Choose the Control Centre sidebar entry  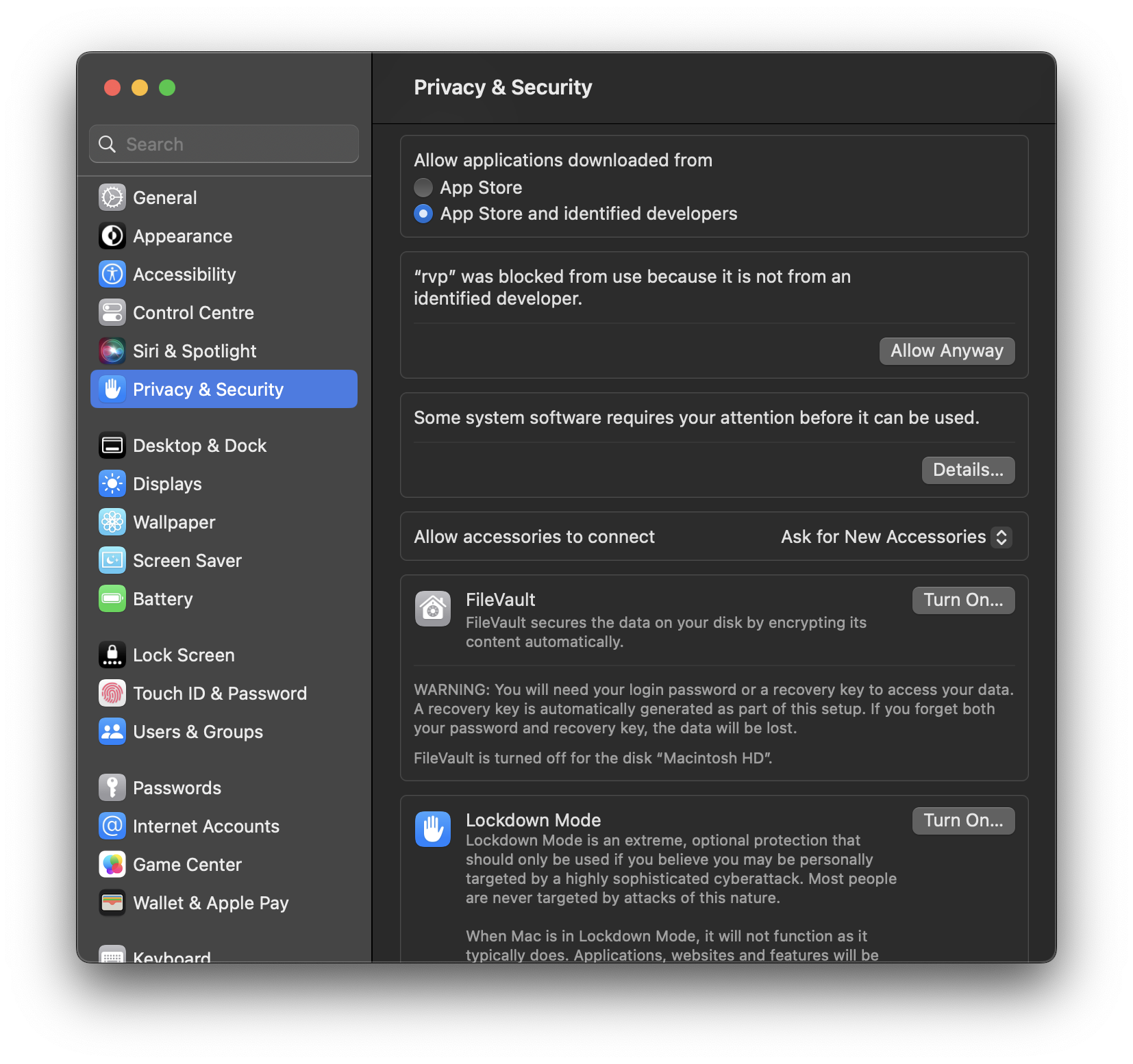[193, 312]
